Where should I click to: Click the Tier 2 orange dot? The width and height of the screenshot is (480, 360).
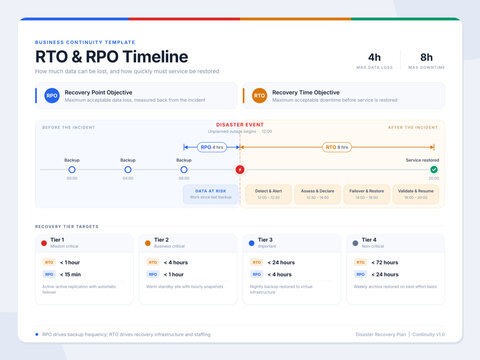click(148, 243)
